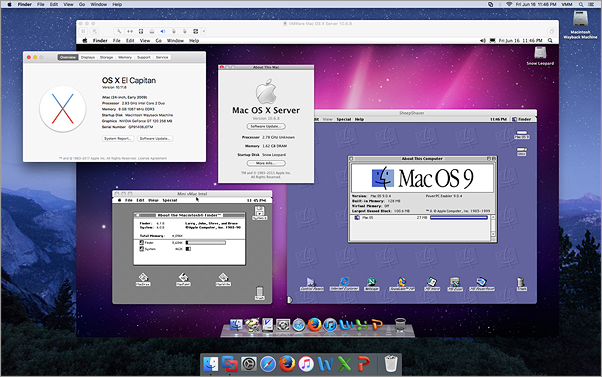Click the Mac OS 9 Finder application menu

click(522, 119)
